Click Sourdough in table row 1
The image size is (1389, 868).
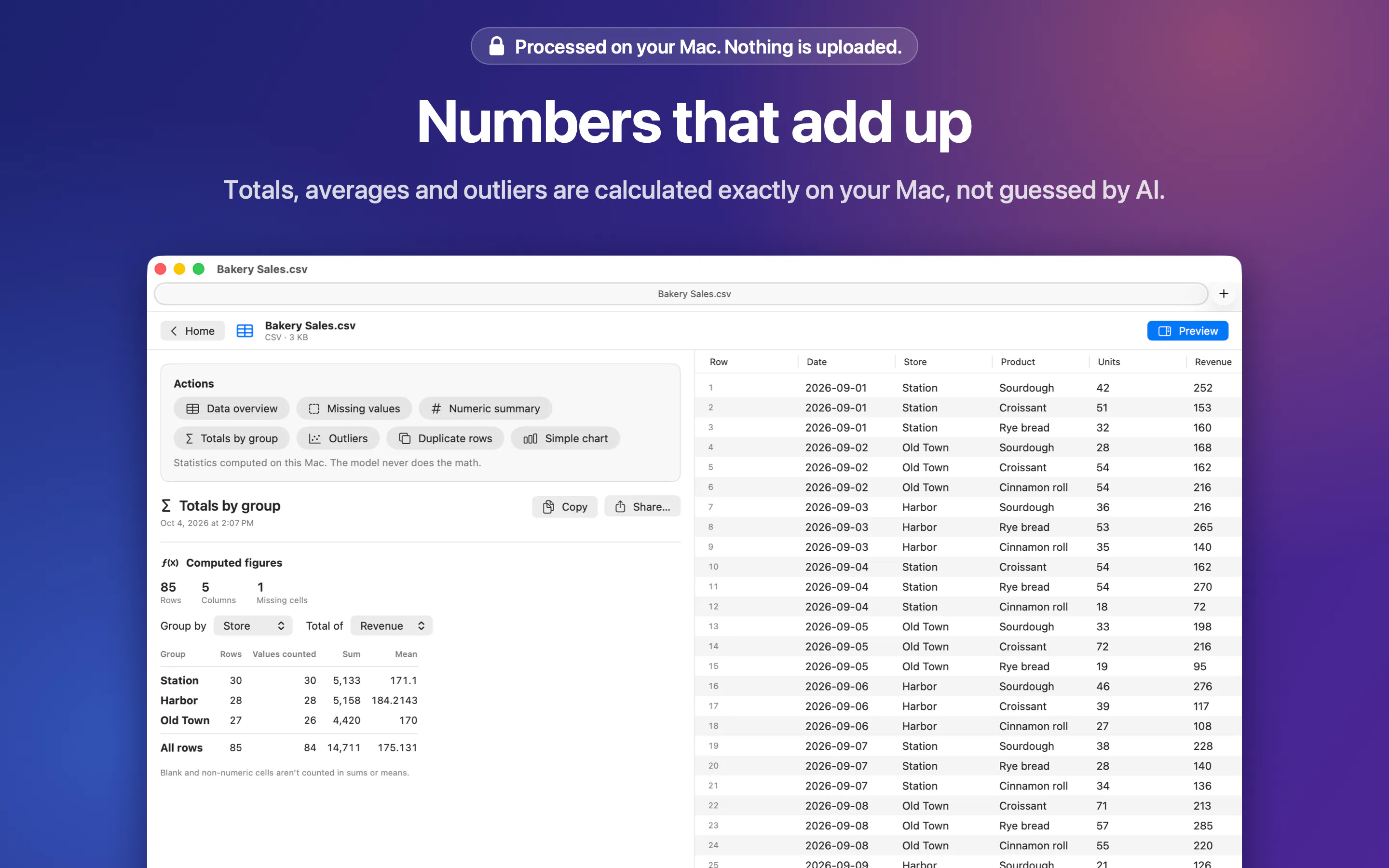tap(1026, 388)
